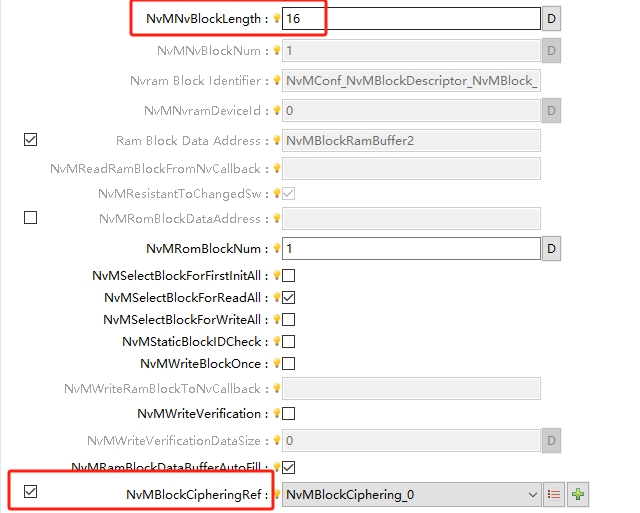This screenshot has width=640, height=513.
Task: Click the lightbulb icon beside NvMSelectBlockForReadAll
Action: tap(276, 298)
